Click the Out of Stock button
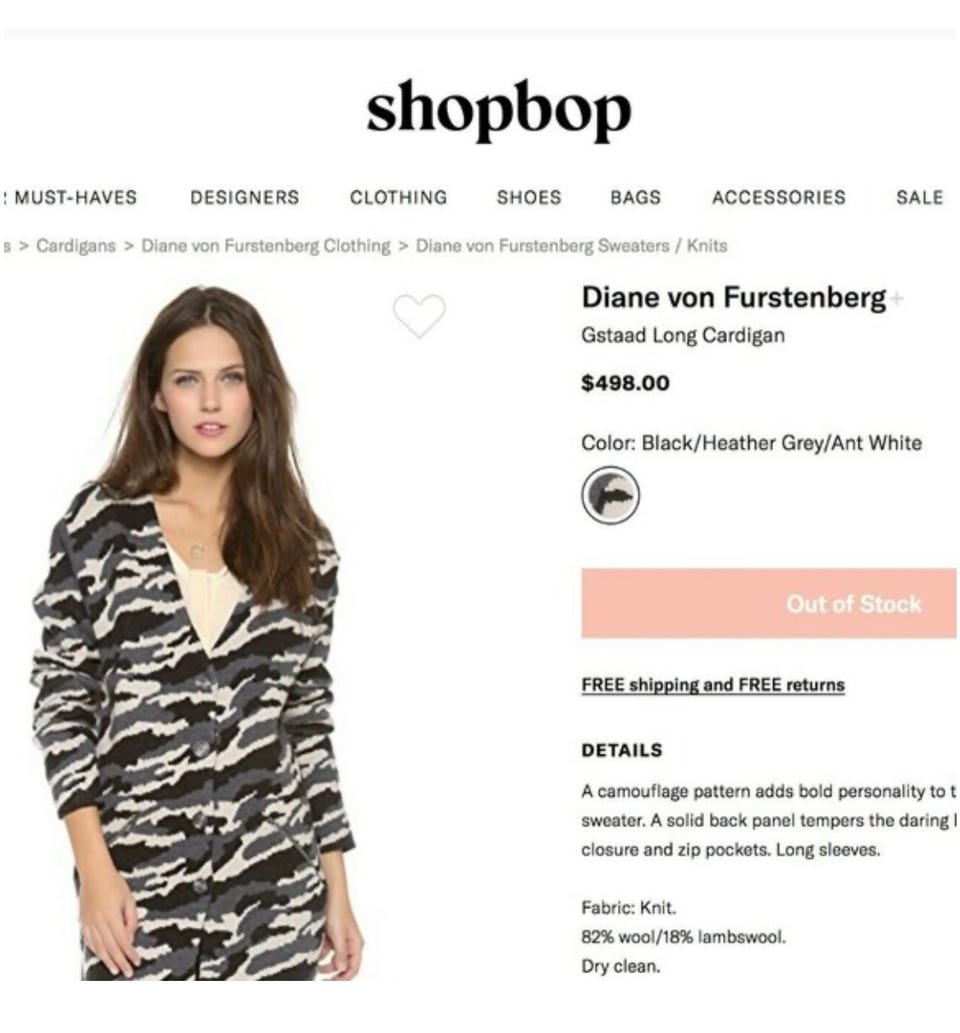 coord(768,603)
